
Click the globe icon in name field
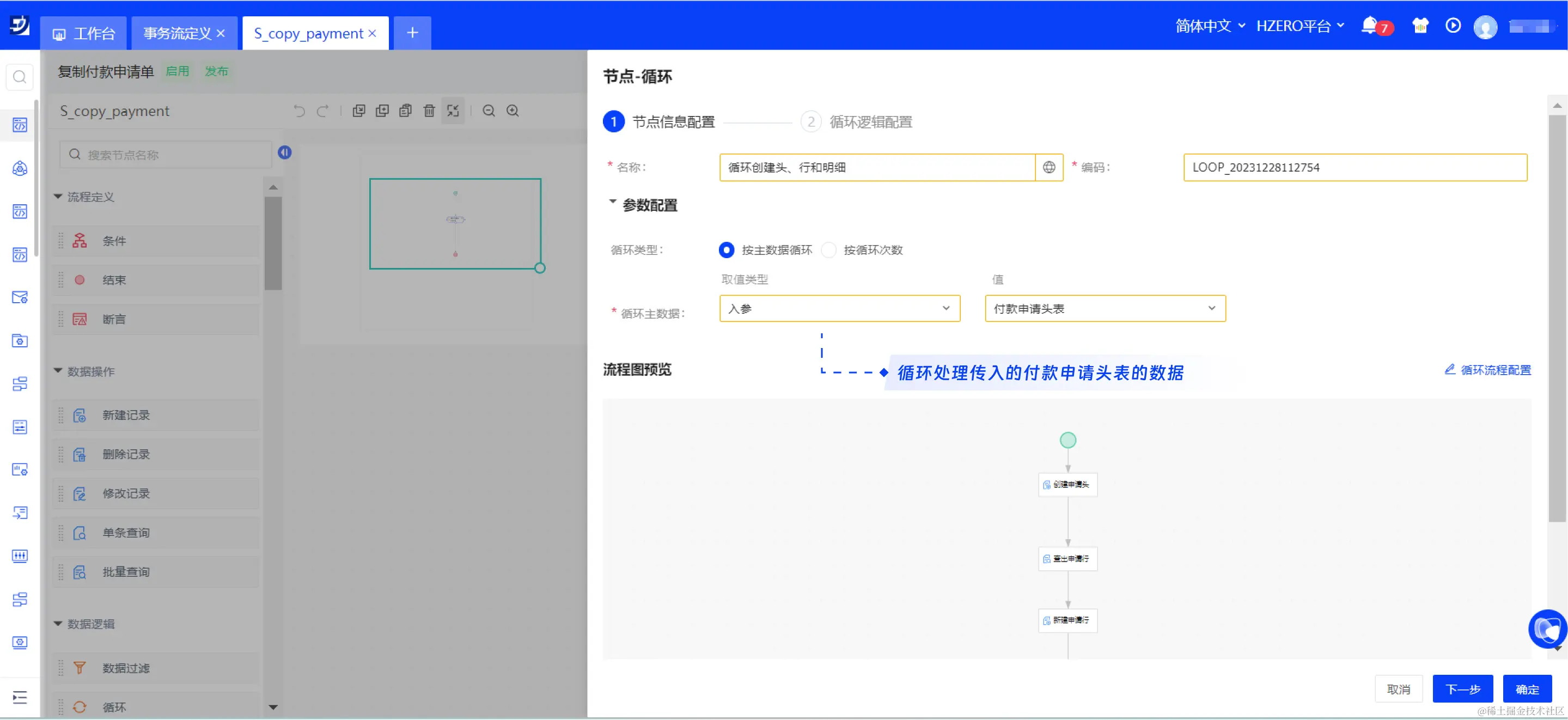tap(1049, 167)
